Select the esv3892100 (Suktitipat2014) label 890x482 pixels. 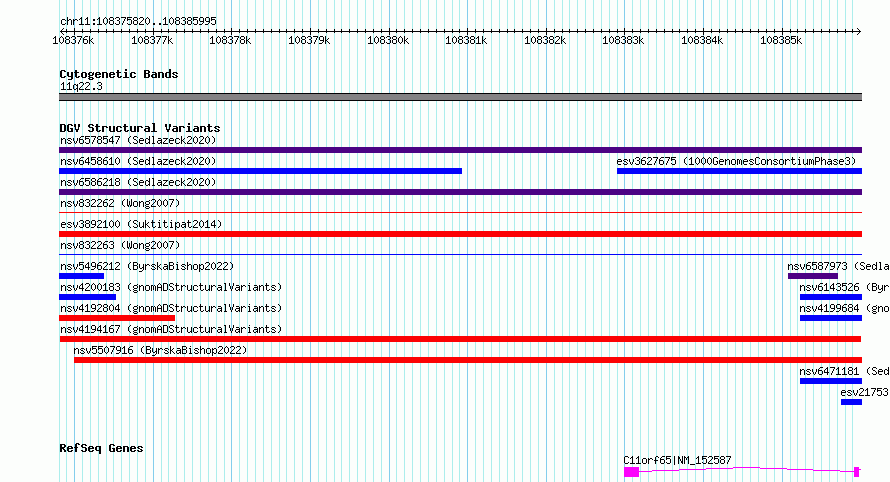tap(141, 224)
